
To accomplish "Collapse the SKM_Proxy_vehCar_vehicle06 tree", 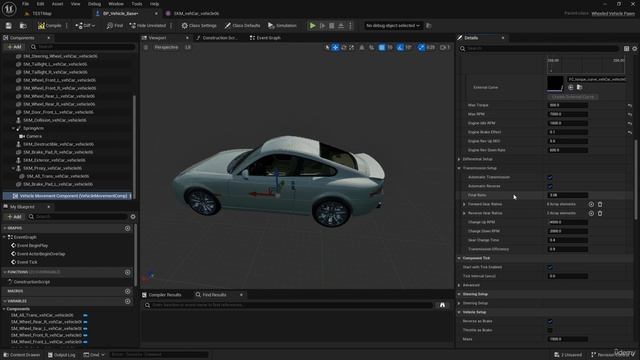I will pyautogui.click(x=13, y=168).
